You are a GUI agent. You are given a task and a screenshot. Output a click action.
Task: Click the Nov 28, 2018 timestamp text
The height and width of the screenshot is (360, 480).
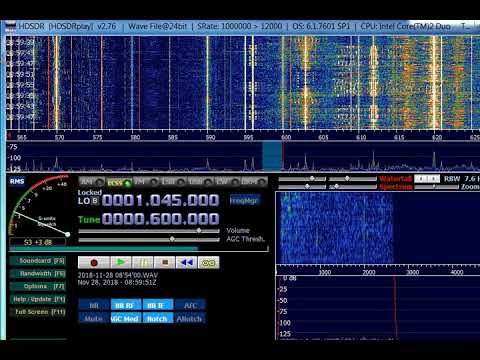tap(117, 283)
